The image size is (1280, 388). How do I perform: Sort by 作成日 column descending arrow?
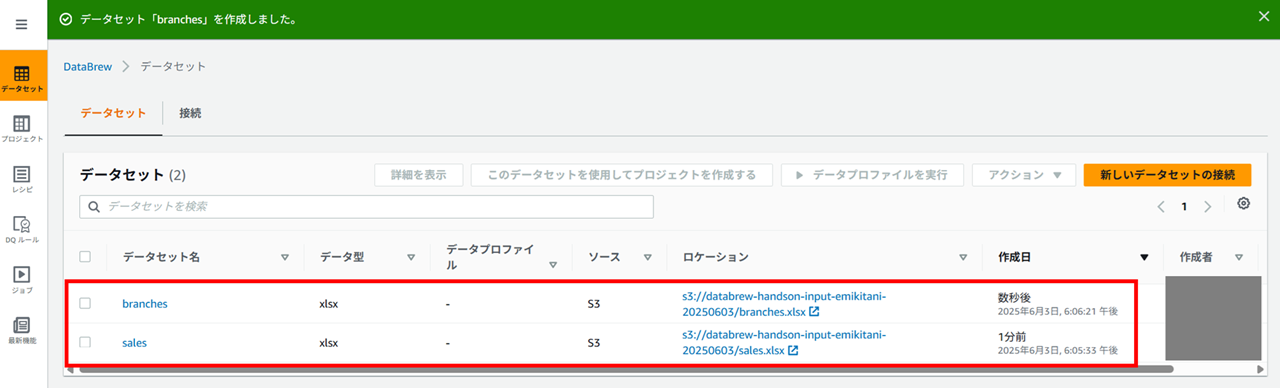[x=1144, y=257]
